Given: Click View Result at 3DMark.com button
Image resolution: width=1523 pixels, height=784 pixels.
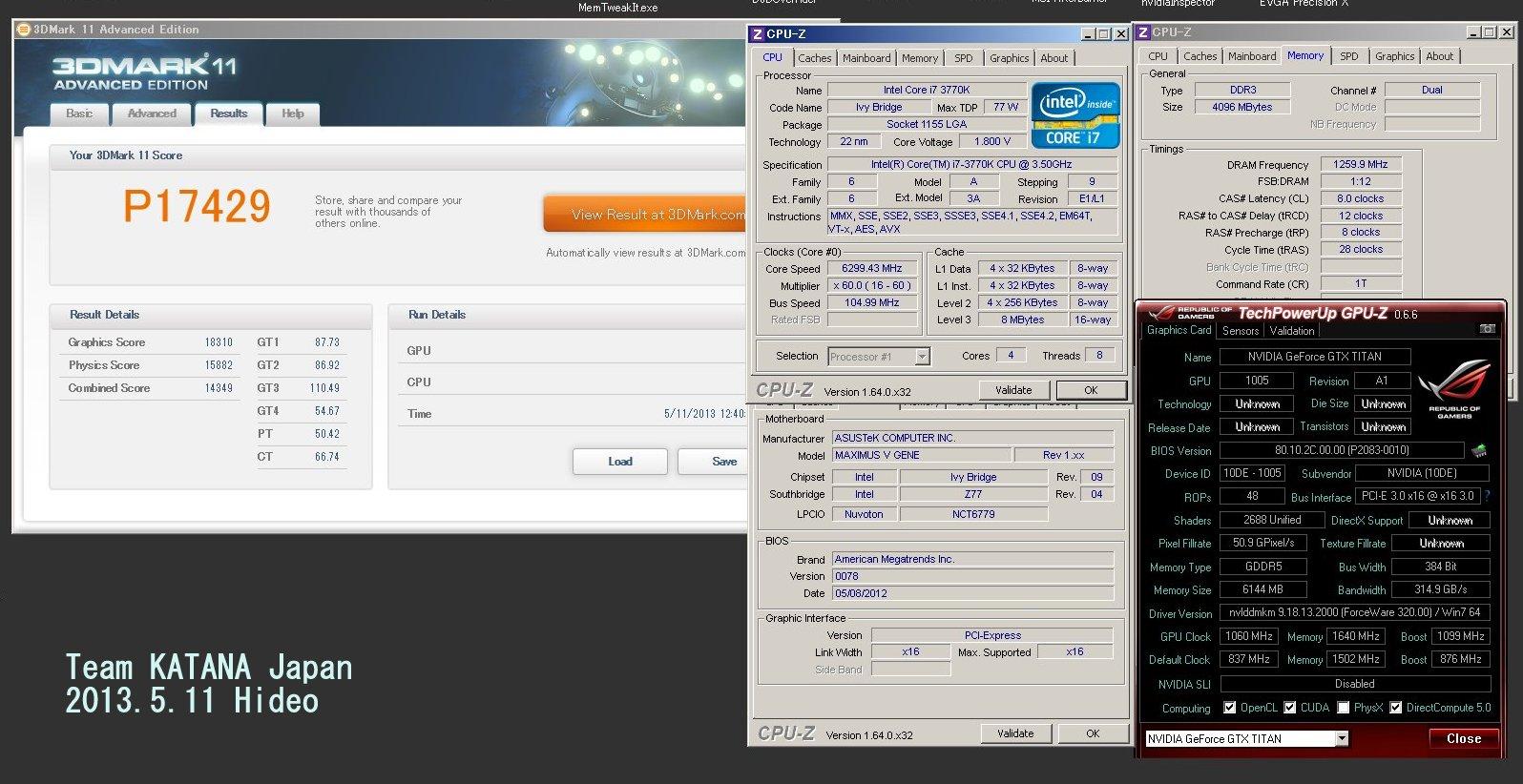Looking at the screenshot, I should pyautogui.click(x=645, y=215).
